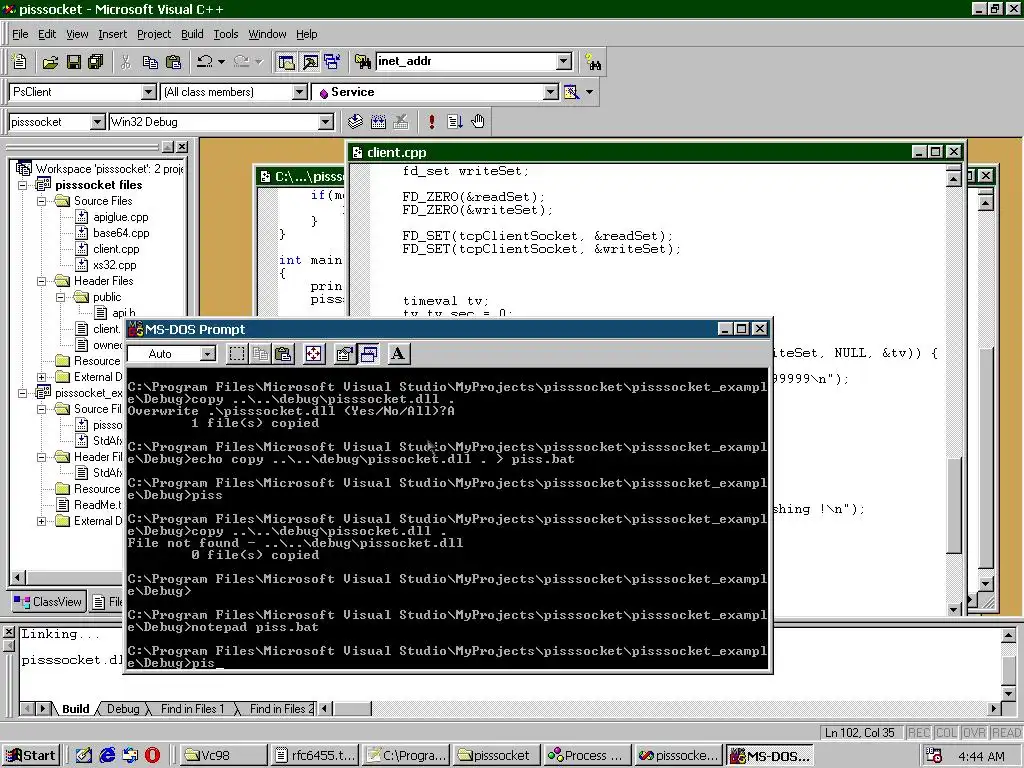
Task: Click the Insert breakpoint hand icon
Action: [478, 121]
